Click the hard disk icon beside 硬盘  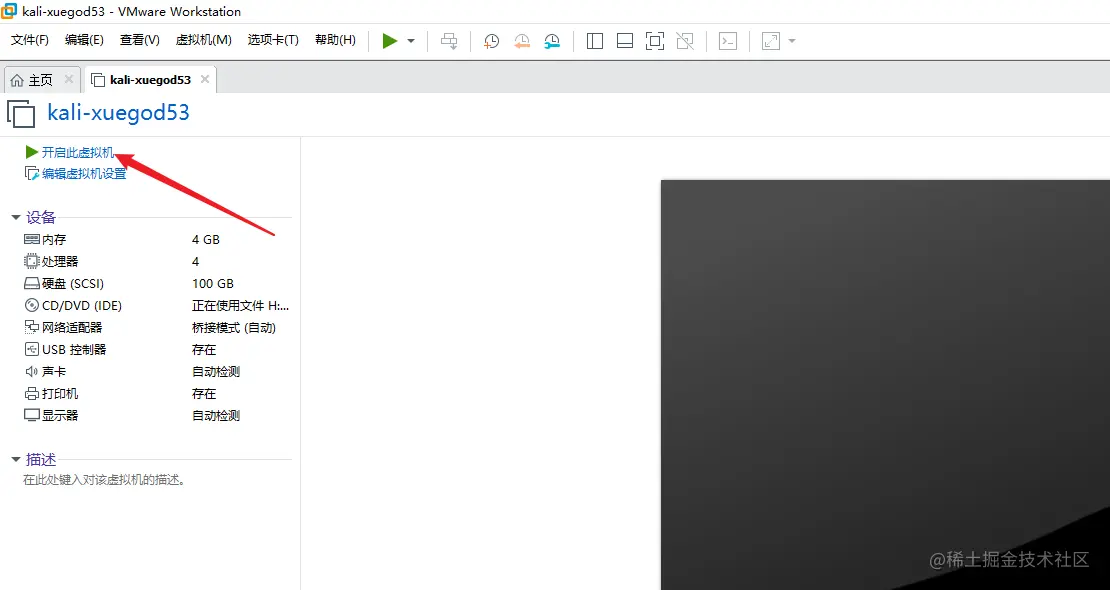(31, 283)
